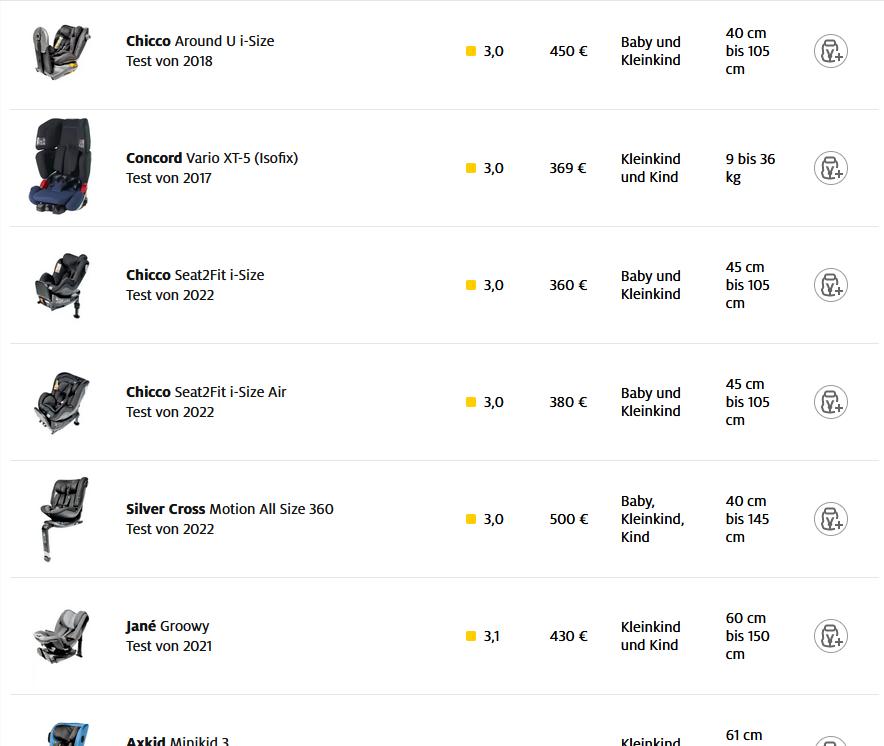Click Chicco Around U car seat thumbnail
Screen dimensions: 884x746
coord(61,52)
